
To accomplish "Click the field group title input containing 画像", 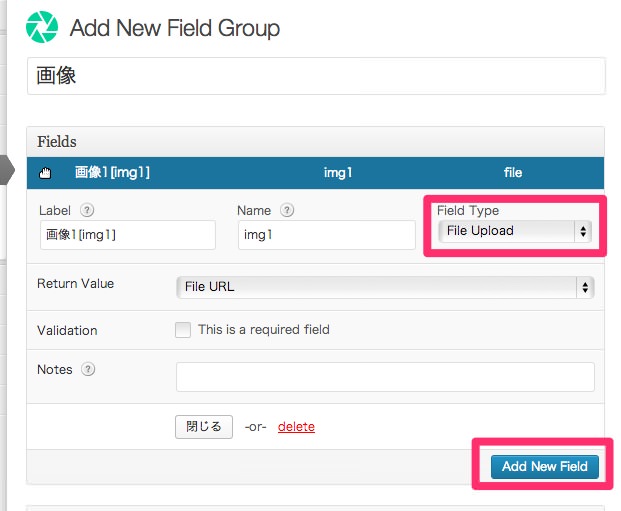I will [316, 76].
